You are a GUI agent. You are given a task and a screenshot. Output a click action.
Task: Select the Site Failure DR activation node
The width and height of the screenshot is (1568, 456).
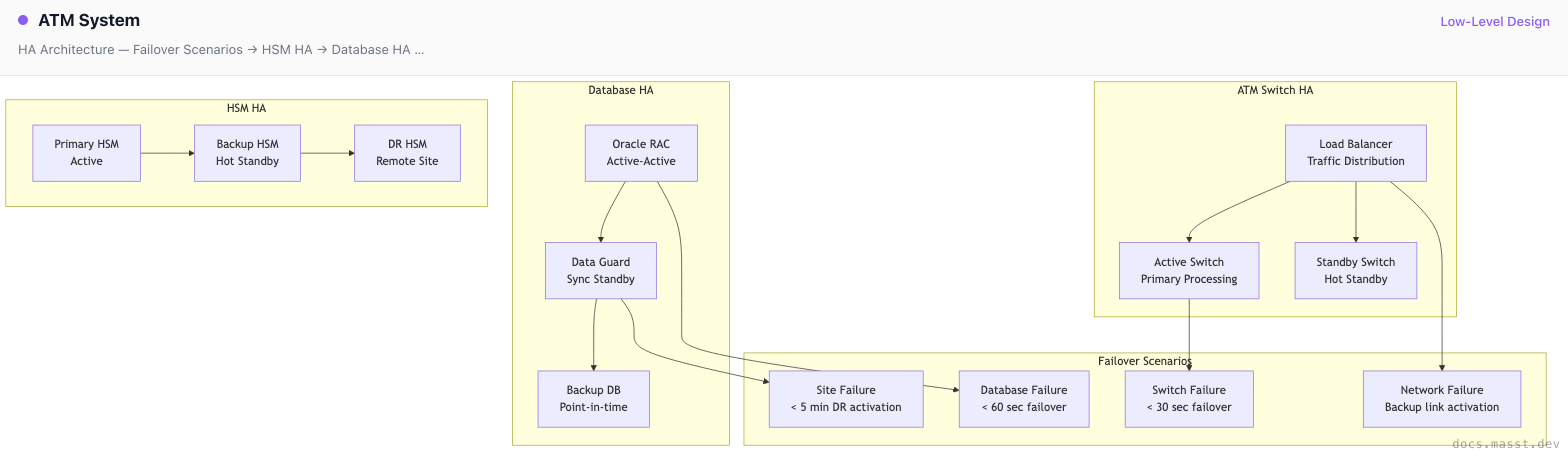click(846, 399)
